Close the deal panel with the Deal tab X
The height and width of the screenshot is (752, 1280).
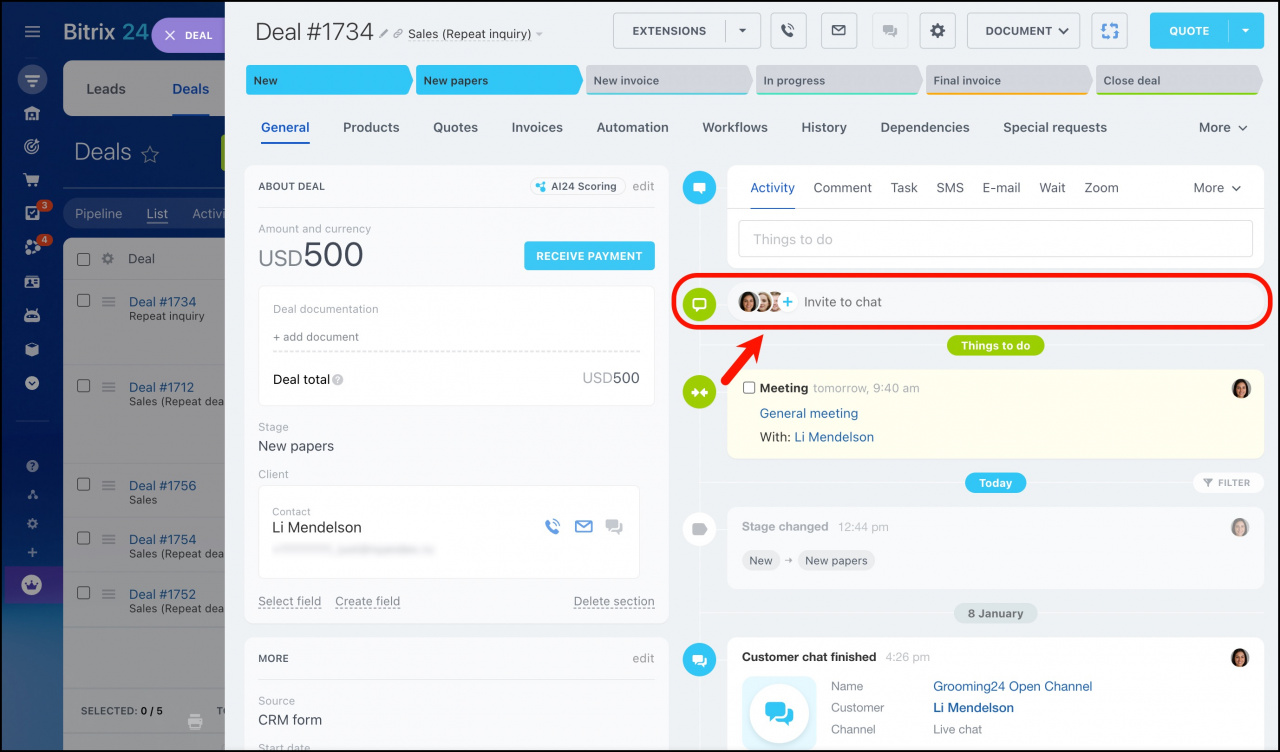[170, 35]
